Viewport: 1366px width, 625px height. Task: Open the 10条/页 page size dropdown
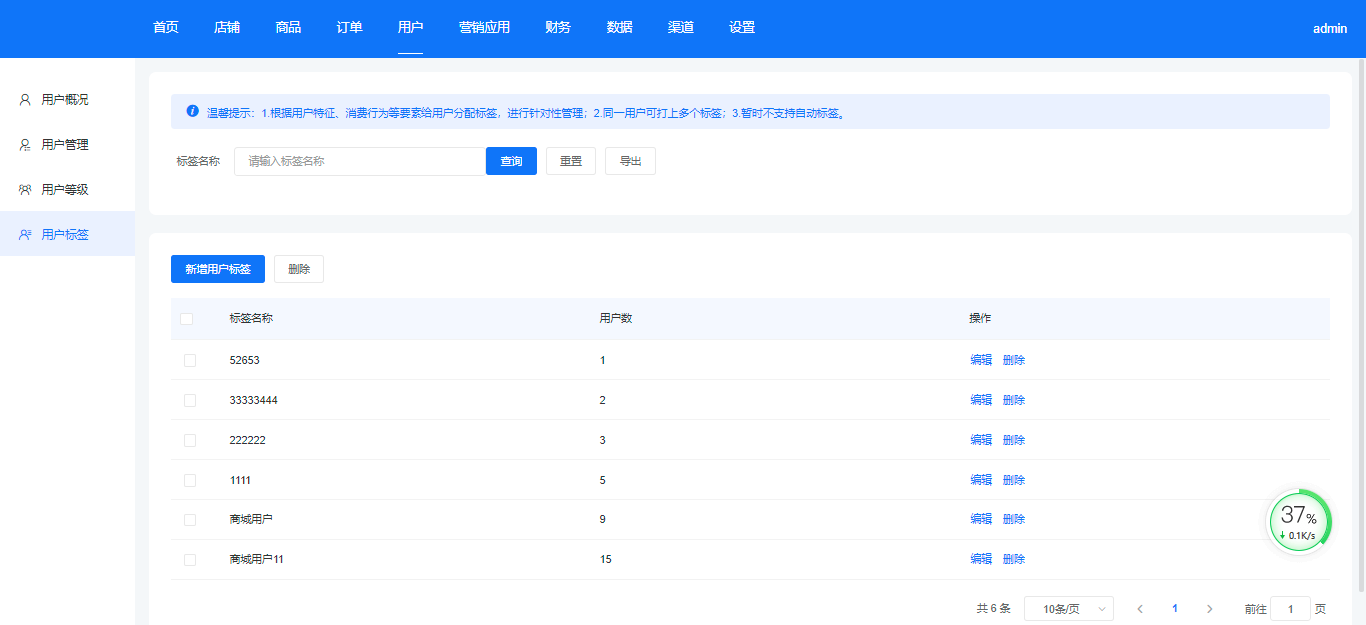(x=1069, y=609)
